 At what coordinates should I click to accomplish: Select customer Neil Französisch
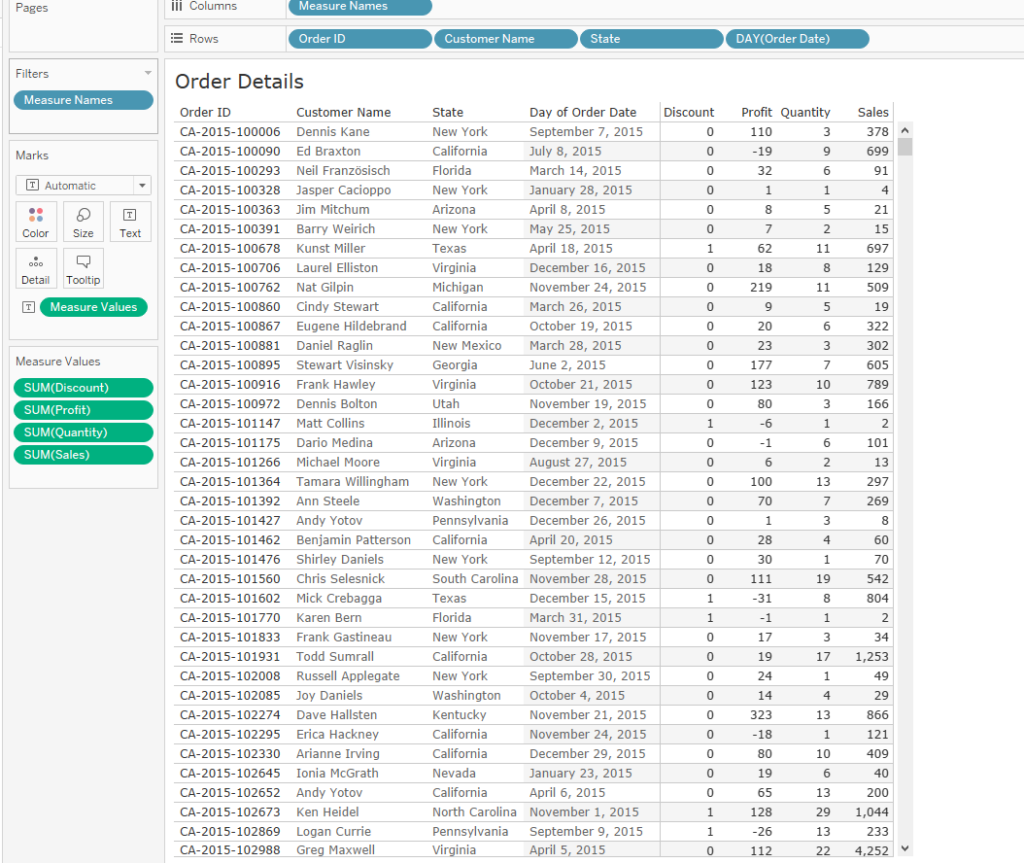click(343, 171)
